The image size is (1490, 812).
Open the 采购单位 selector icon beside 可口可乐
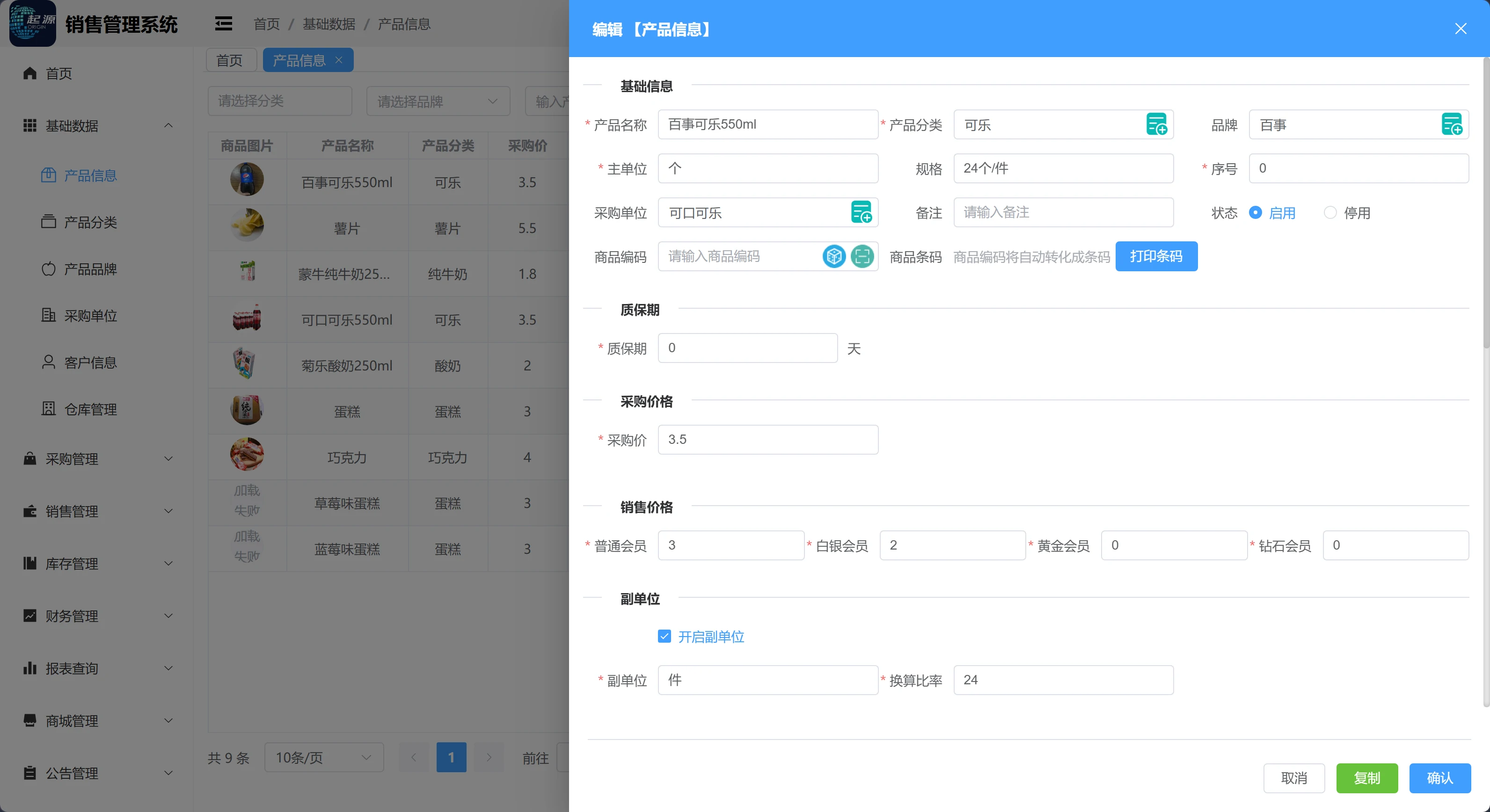[x=861, y=213]
